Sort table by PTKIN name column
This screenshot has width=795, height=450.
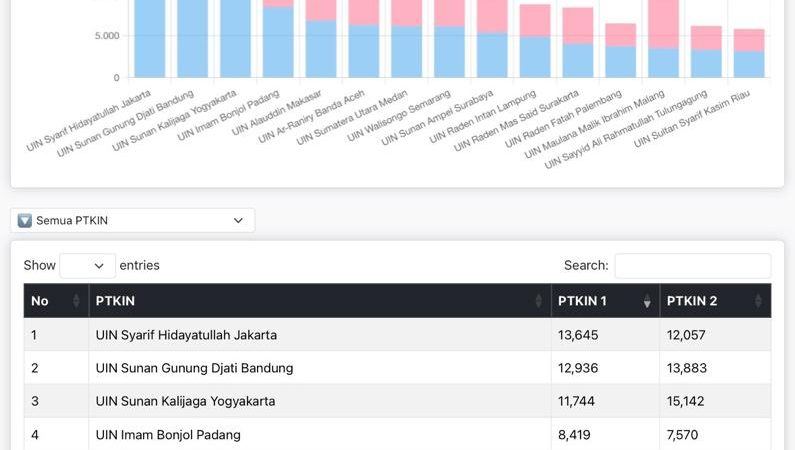pos(320,301)
